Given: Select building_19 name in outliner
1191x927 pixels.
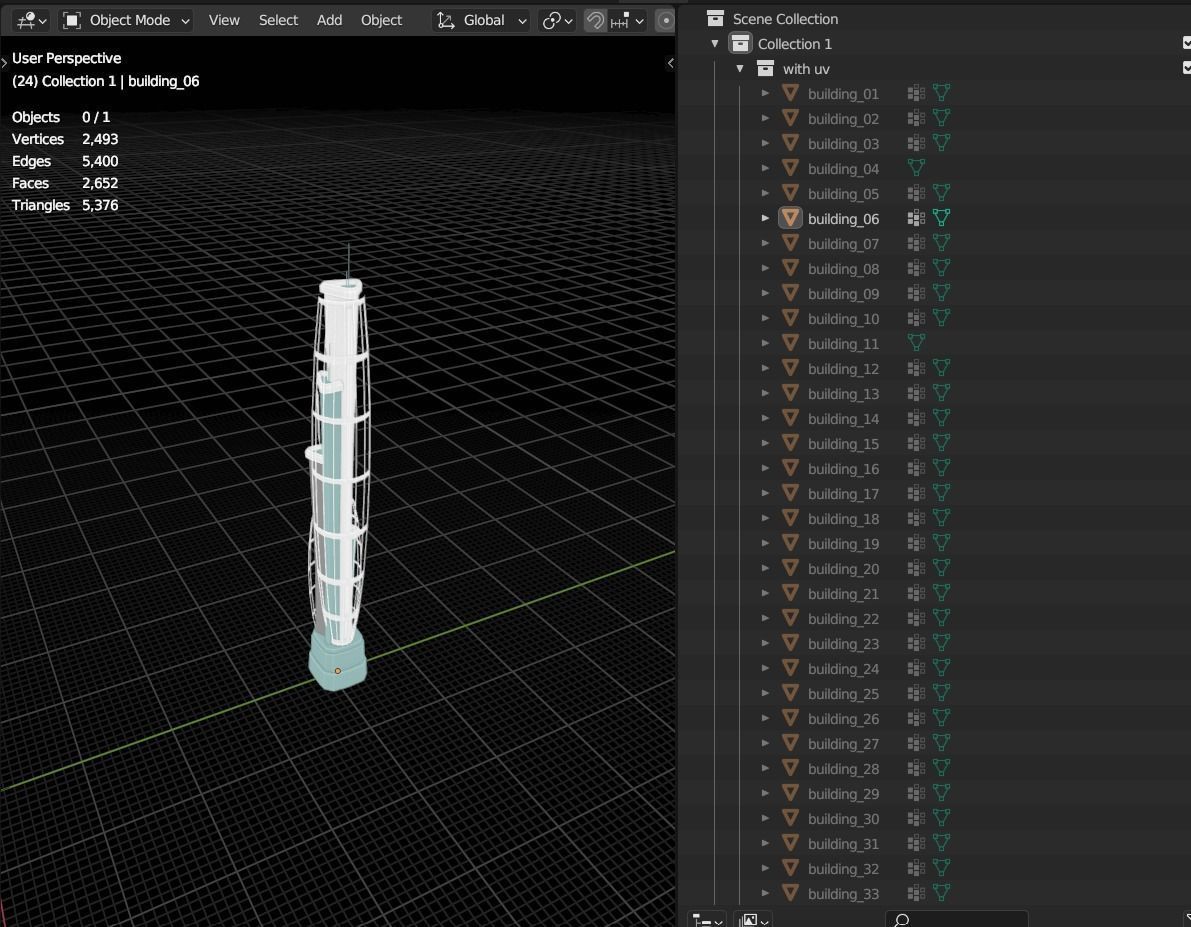Looking at the screenshot, I should tap(843, 544).
